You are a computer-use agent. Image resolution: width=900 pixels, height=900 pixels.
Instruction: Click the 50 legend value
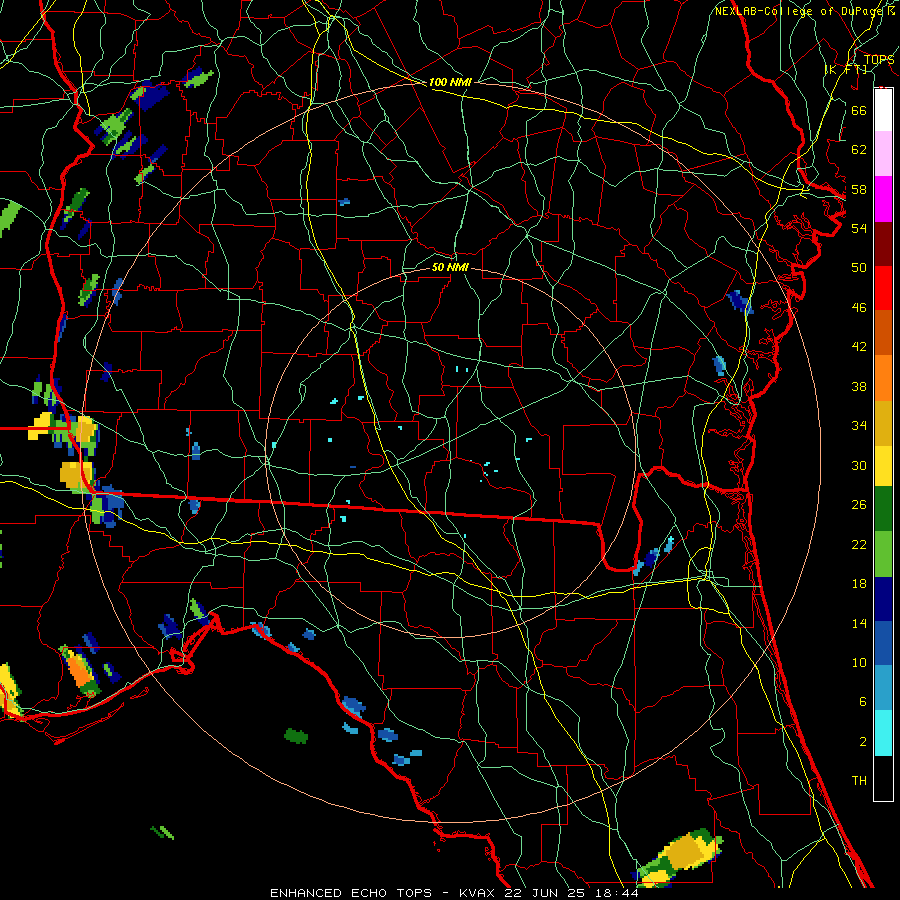click(859, 267)
